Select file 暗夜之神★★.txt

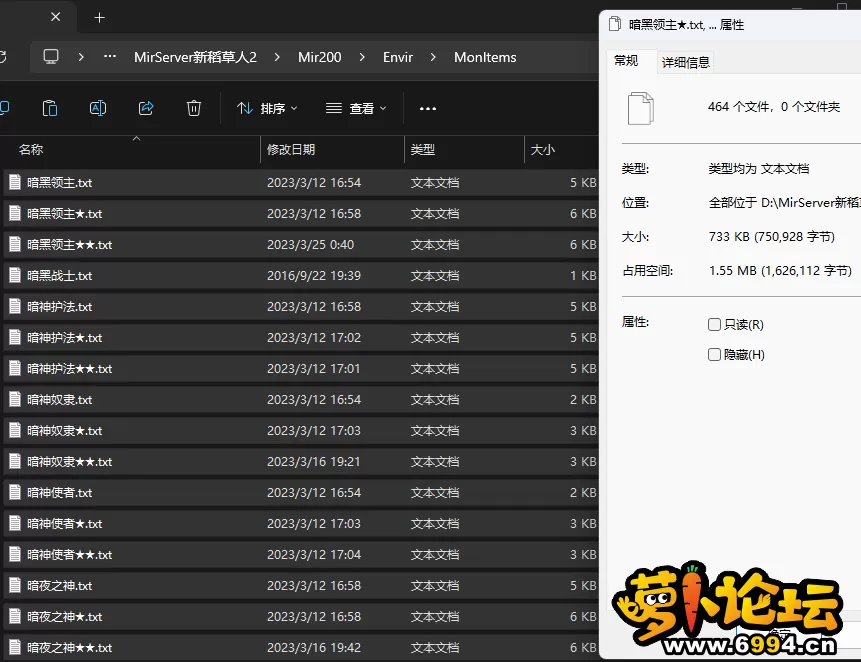(x=69, y=648)
